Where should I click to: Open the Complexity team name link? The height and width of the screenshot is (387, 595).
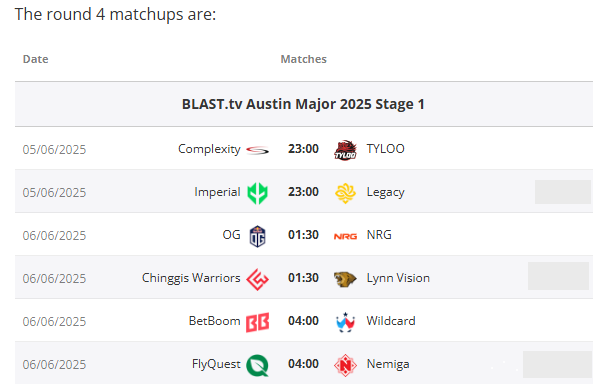[209, 149]
